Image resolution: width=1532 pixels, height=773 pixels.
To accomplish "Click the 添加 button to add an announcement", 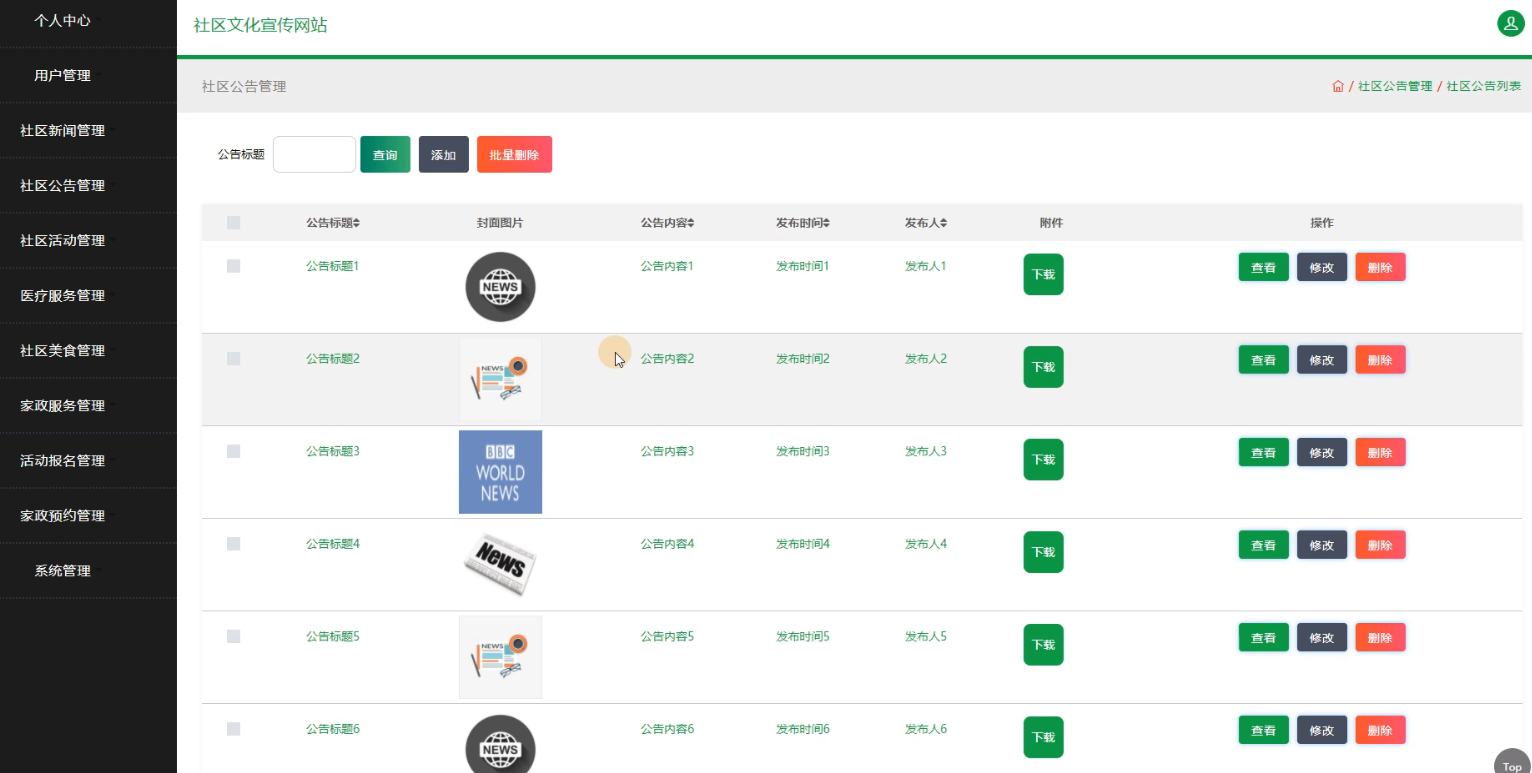I will 443,154.
